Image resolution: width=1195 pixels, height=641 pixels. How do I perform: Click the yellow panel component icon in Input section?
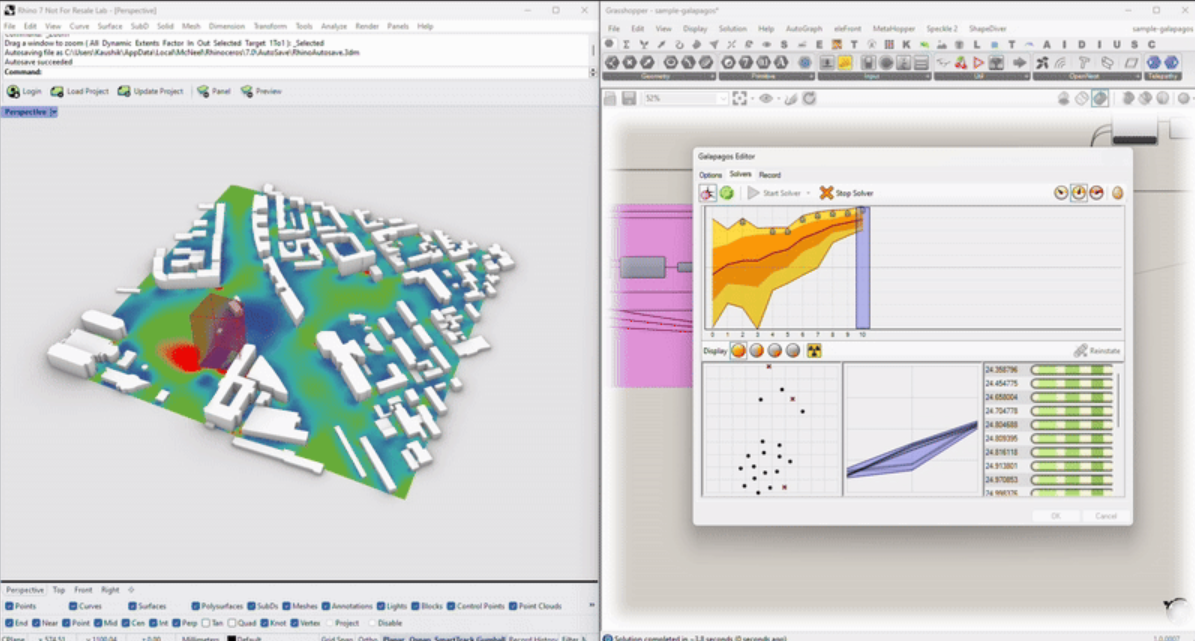pos(844,62)
